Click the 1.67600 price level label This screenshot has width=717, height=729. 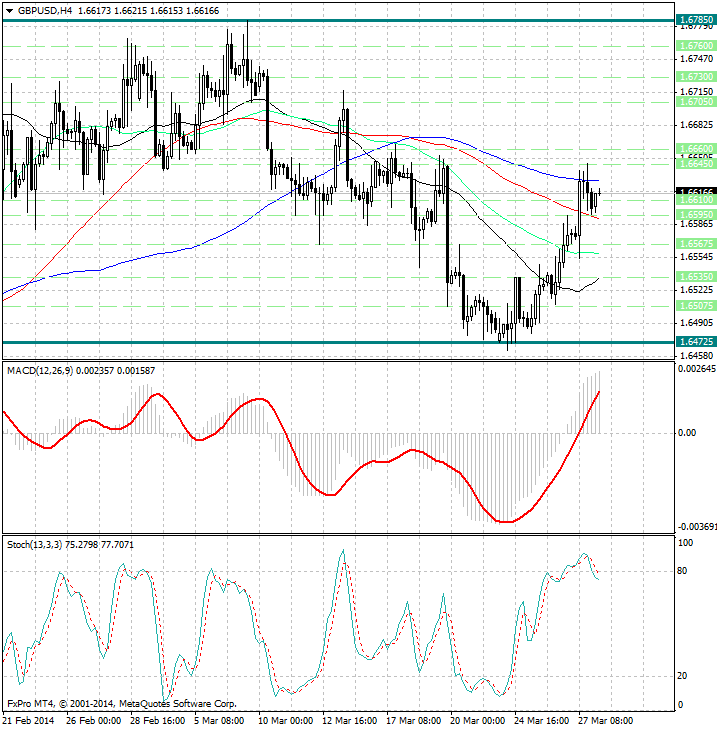pos(696,46)
